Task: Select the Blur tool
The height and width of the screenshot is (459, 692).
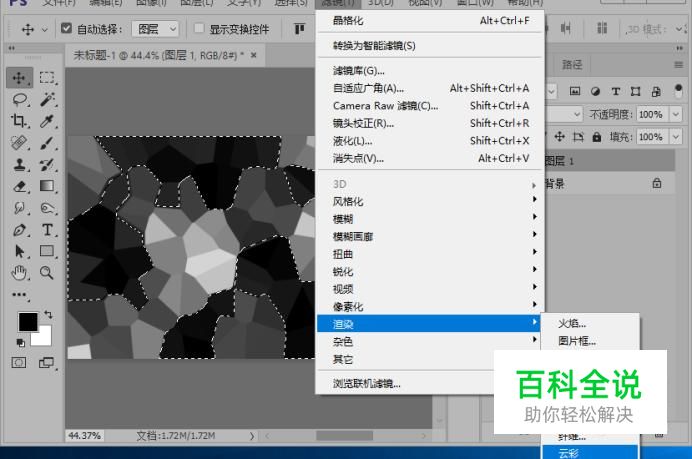Action: click(x=19, y=208)
